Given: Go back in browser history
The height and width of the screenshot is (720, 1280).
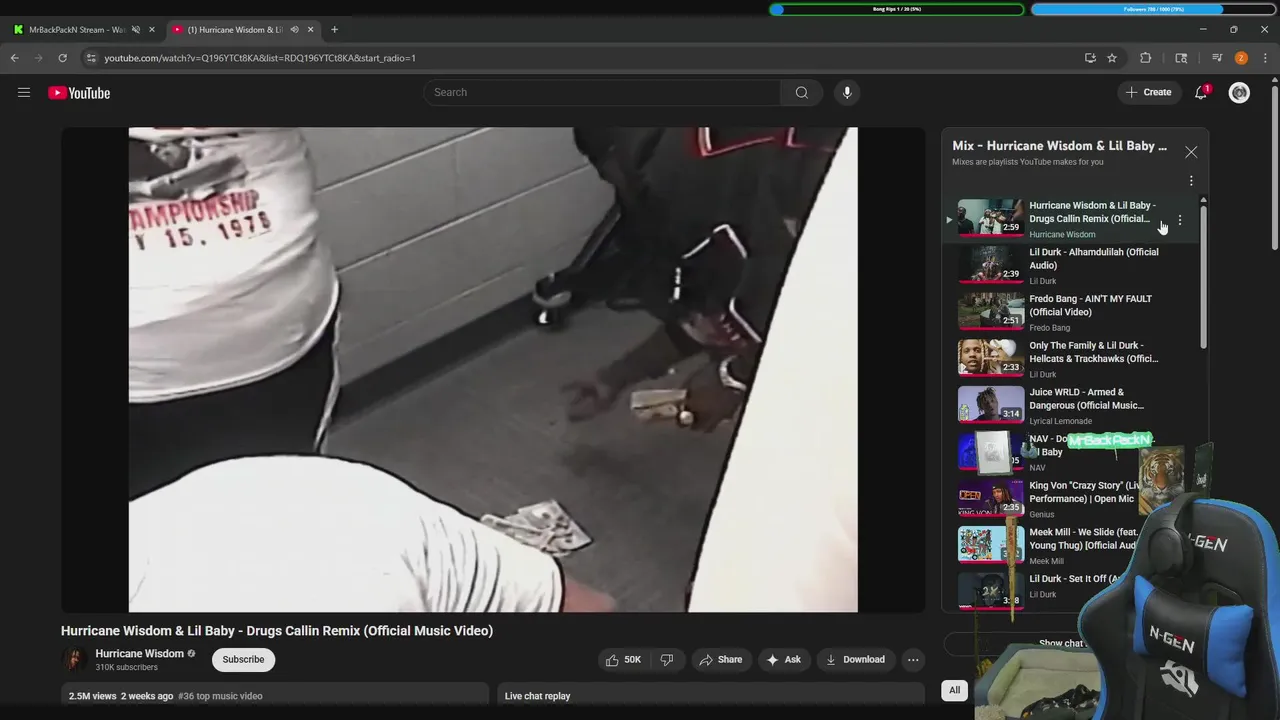Looking at the screenshot, I should [15, 58].
